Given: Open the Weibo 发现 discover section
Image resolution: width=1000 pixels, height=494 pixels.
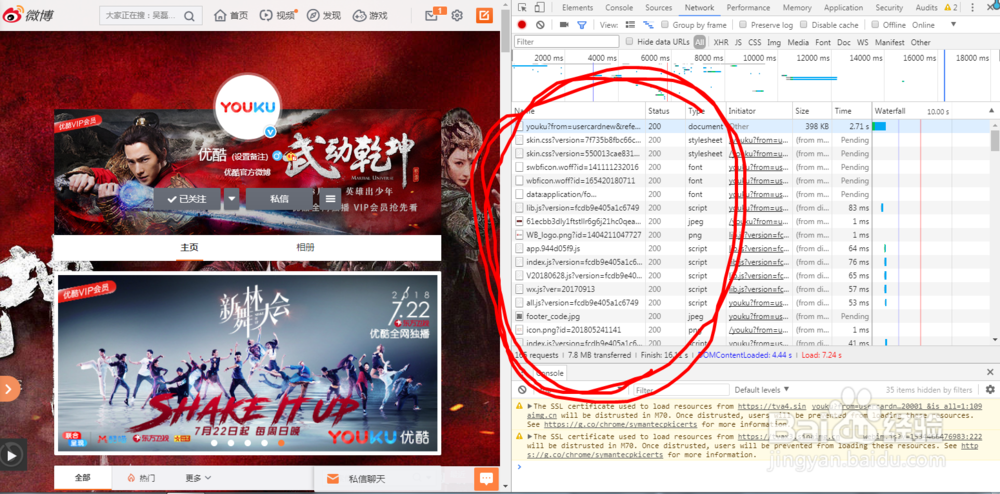Looking at the screenshot, I should [x=323, y=15].
